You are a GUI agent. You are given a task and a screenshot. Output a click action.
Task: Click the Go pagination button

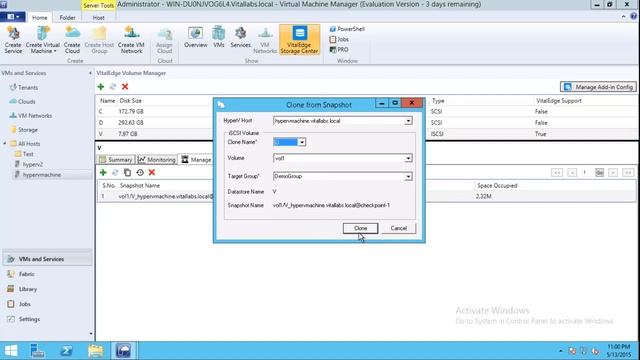click(599, 173)
